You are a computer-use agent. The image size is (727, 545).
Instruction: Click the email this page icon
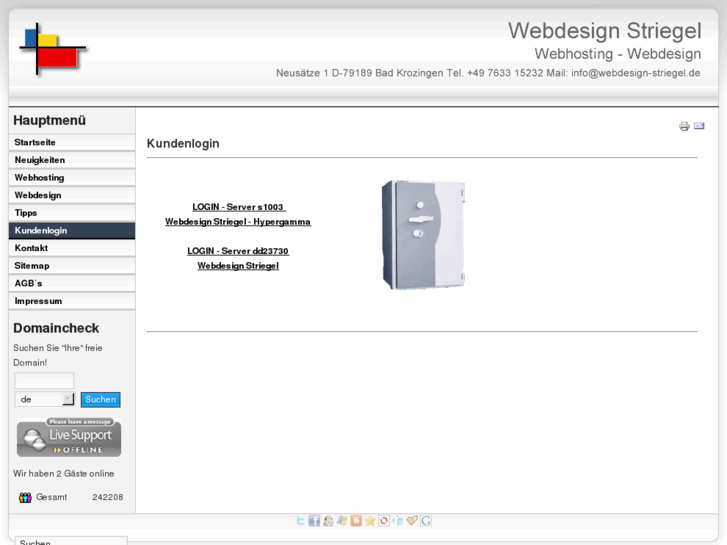click(699, 126)
